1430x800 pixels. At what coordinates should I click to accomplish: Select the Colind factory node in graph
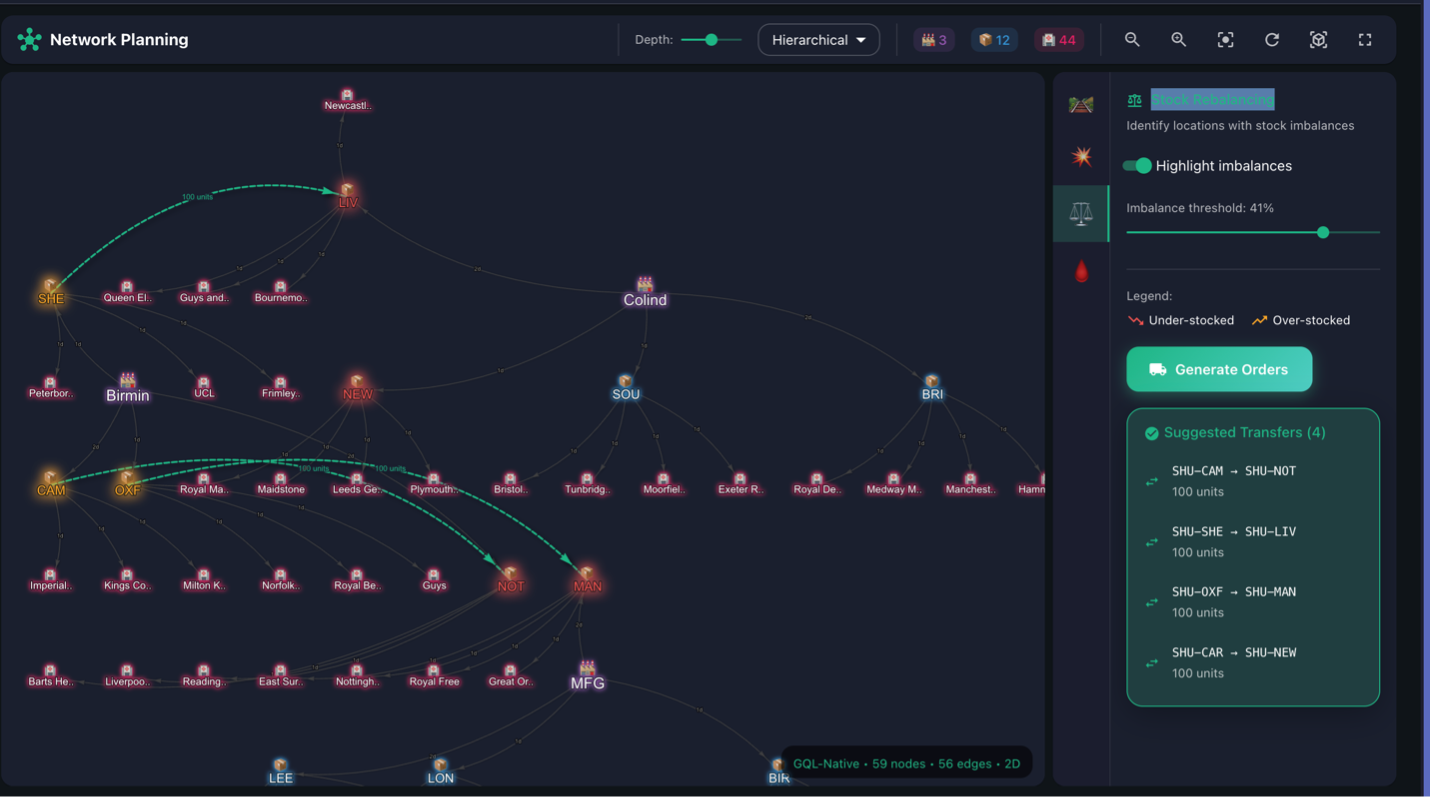pos(645,292)
